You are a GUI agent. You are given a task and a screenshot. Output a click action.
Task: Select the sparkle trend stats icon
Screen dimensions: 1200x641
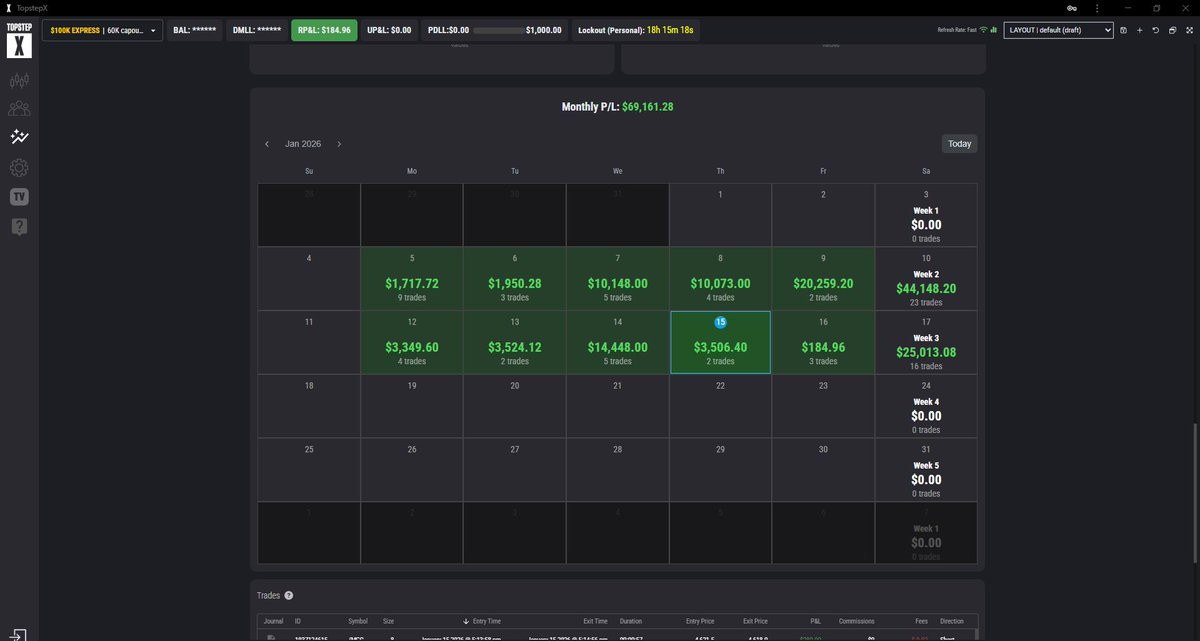pos(18,138)
